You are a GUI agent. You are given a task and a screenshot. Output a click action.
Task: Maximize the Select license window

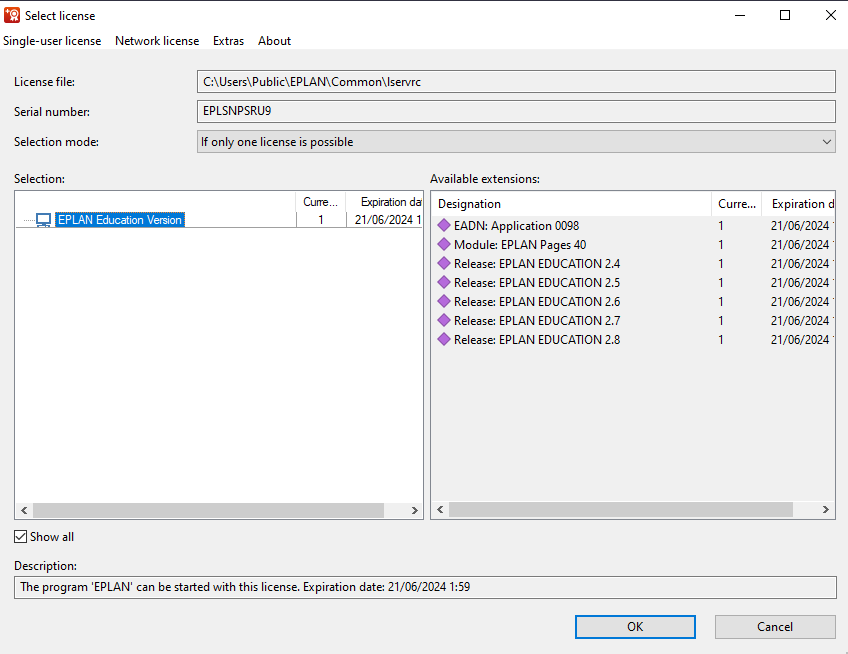coord(785,15)
